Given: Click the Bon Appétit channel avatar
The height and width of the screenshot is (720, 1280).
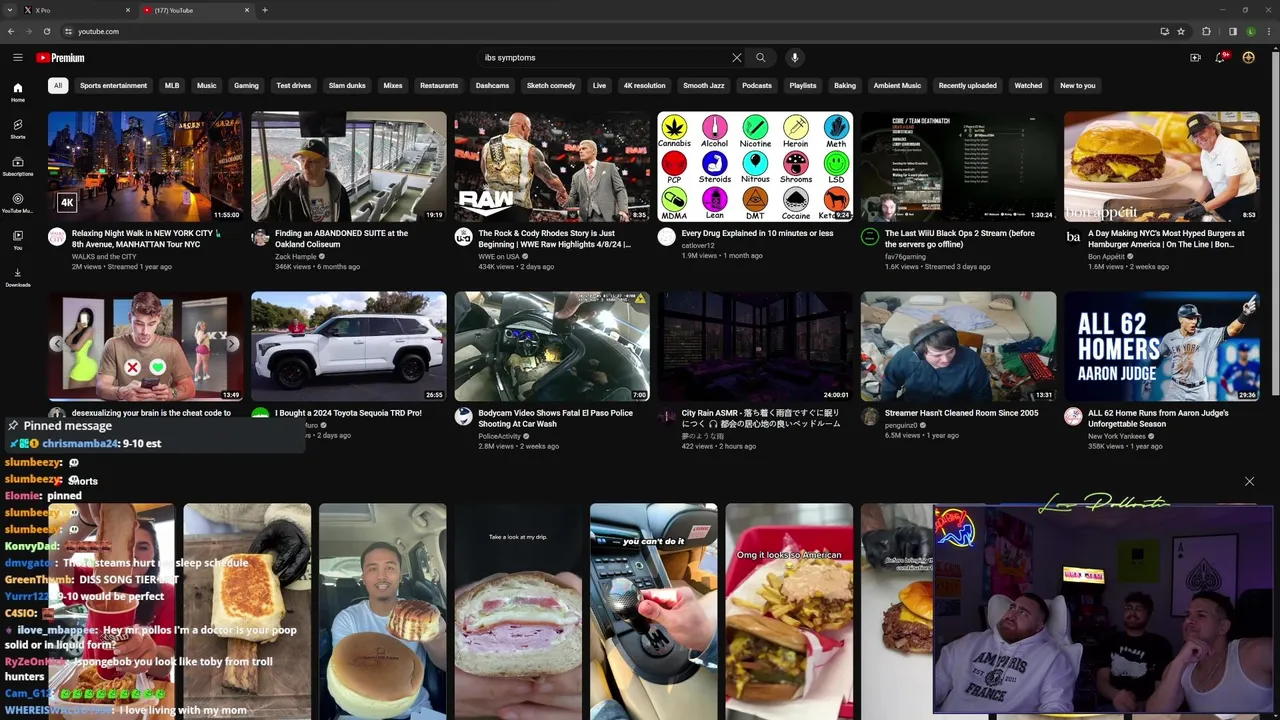Looking at the screenshot, I should click(1073, 237).
